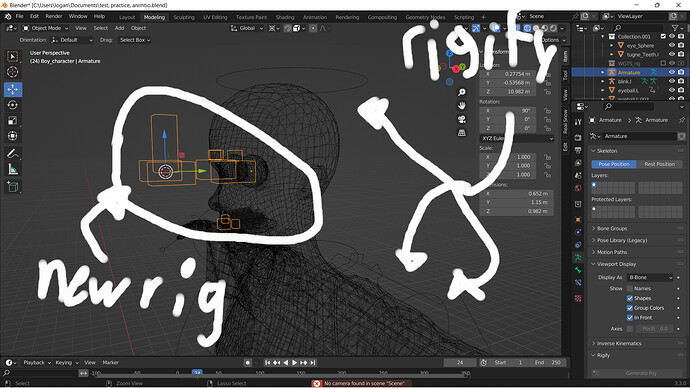Switch to the Sculpting workspace tab
The height and width of the screenshot is (388, 690).
point(184,17)
